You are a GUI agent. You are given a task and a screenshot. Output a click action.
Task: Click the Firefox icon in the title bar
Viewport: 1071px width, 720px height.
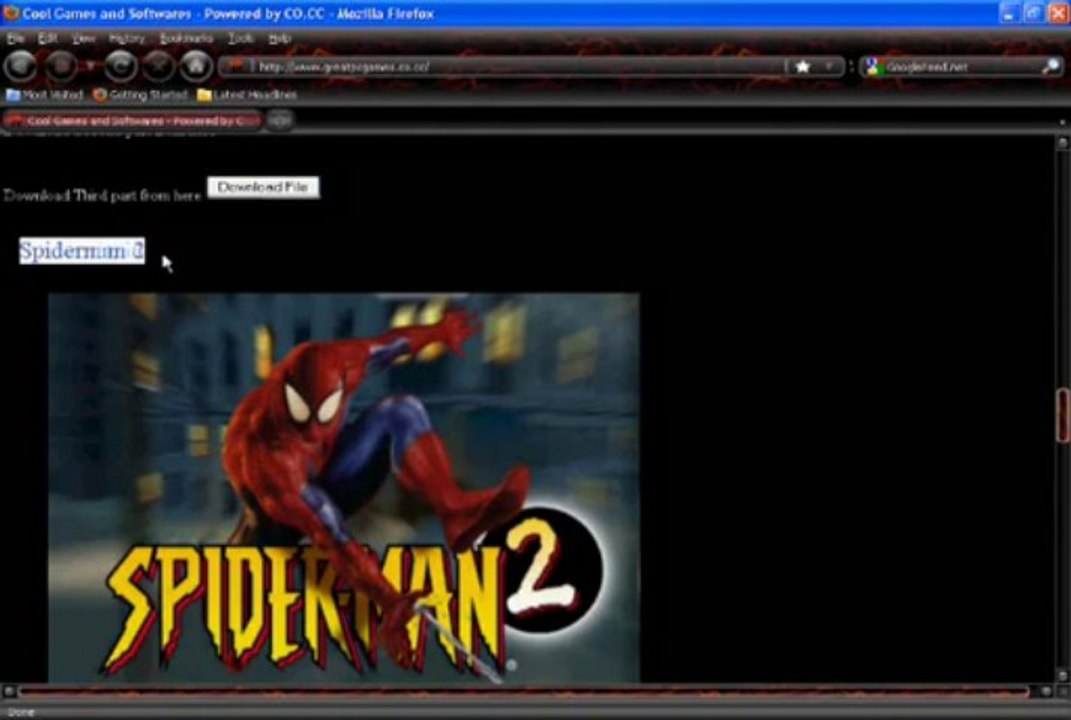point(10,13)
